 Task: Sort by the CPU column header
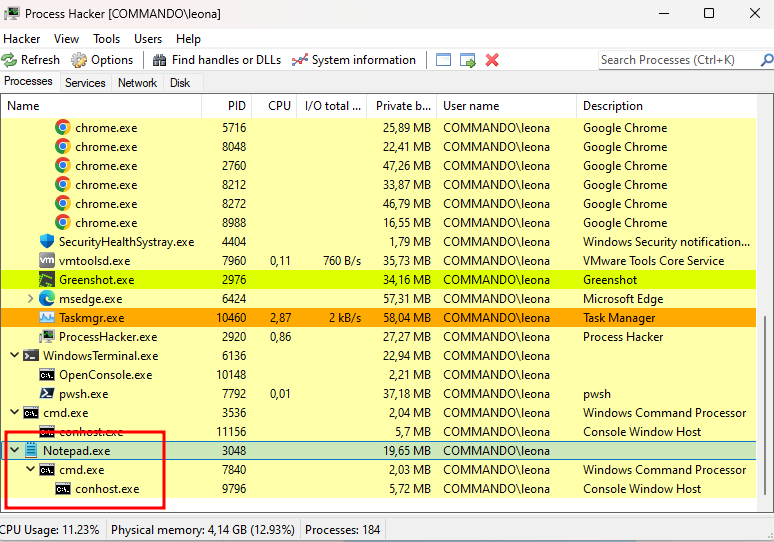click(x=279, y=106)
